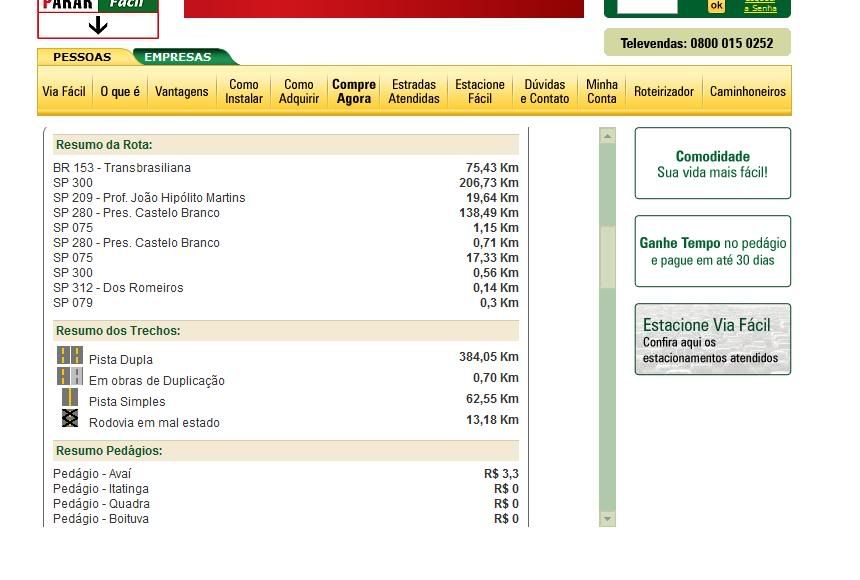
Task: Click the ok login button
Action: (716, 6)
